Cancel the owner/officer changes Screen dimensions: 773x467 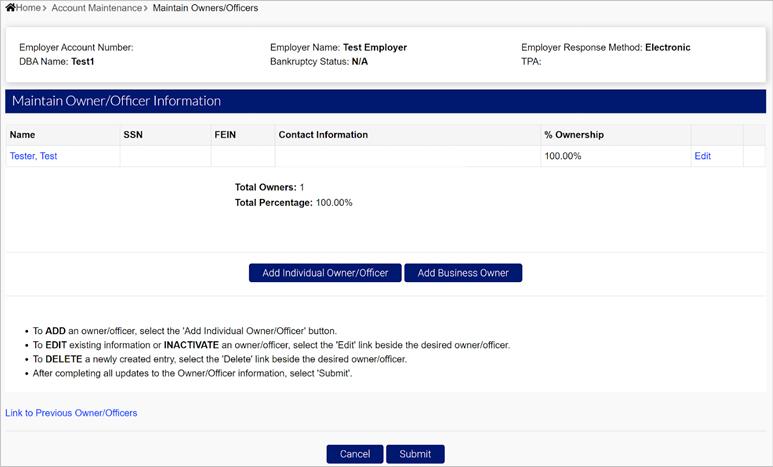[354, 454]
